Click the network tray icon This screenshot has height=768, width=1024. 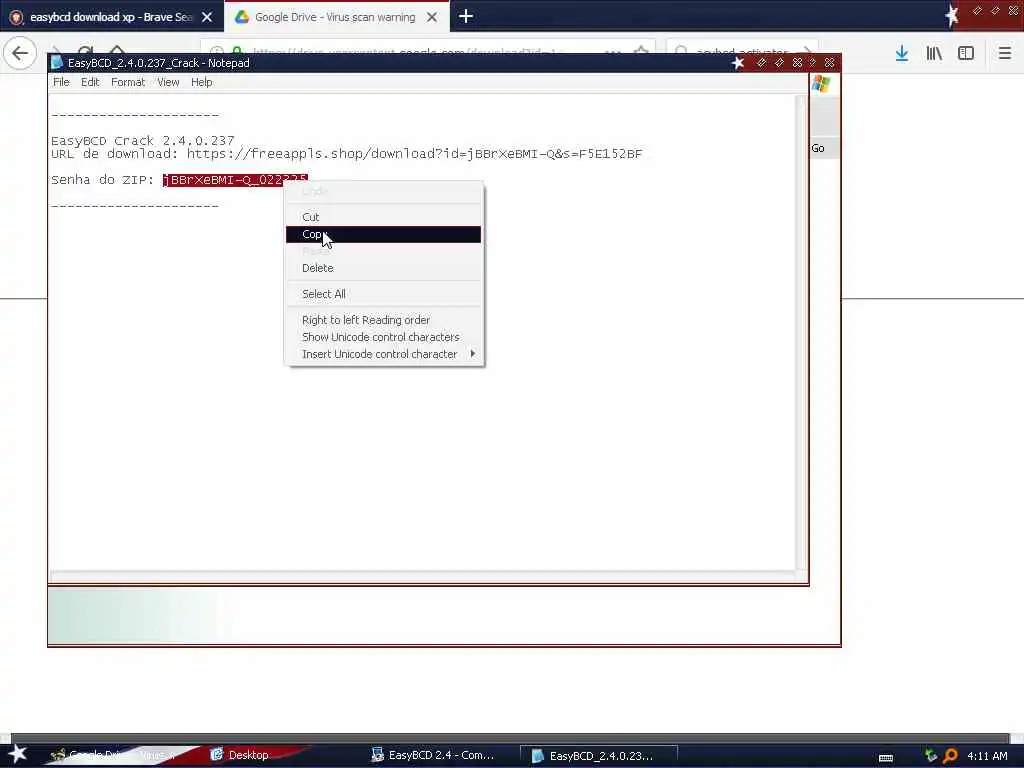(x=931, y=756)
